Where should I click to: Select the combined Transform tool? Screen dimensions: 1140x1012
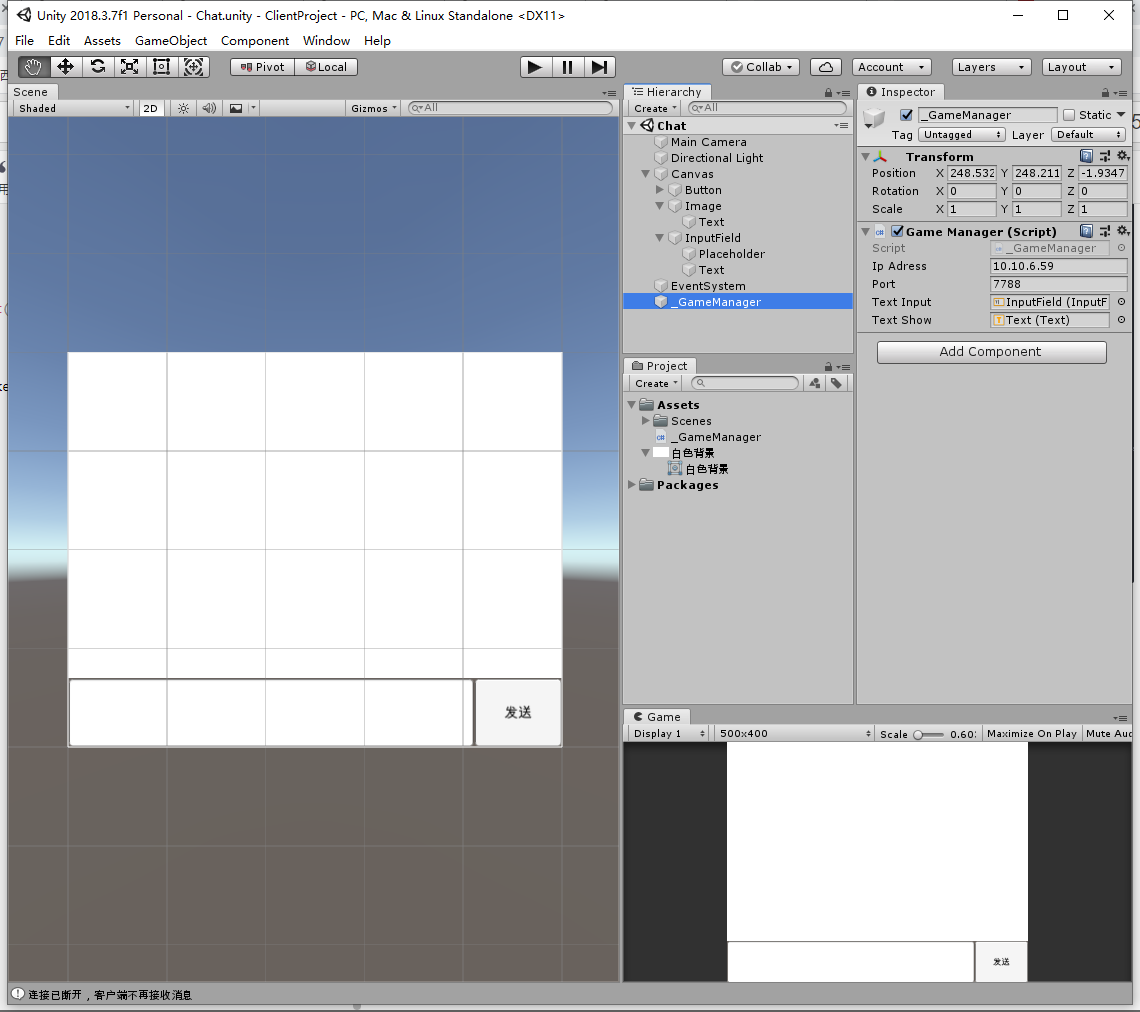point(193,67)
